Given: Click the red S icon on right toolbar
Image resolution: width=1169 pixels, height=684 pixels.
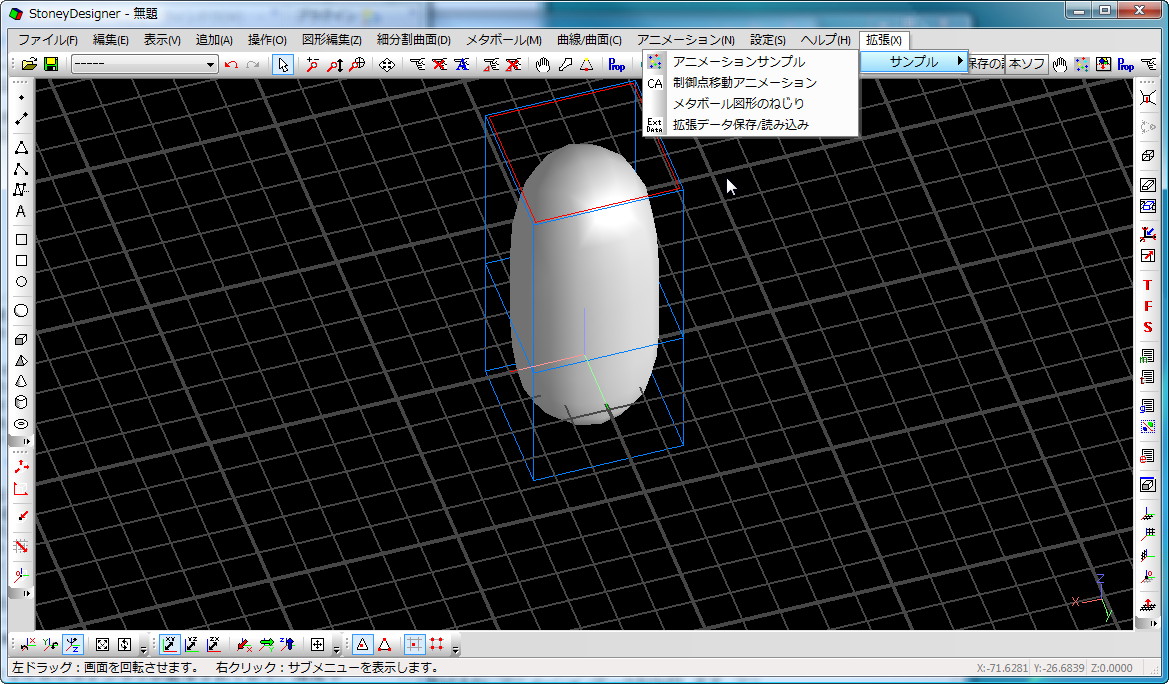Looking at the screenshot, I should 1147,327.
